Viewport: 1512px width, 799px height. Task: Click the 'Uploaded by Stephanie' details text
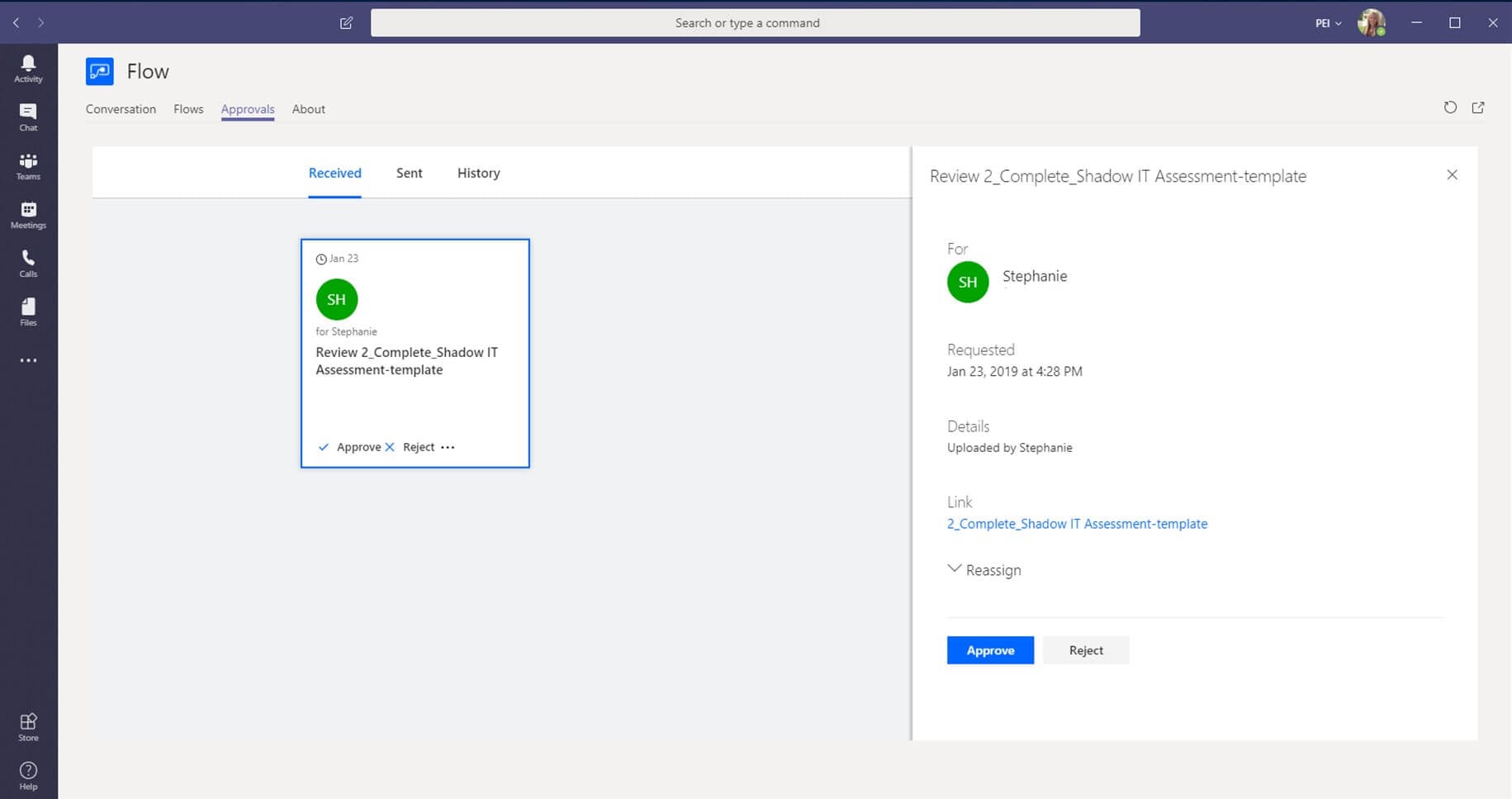pyautogui.click(x=1009, y=448)
